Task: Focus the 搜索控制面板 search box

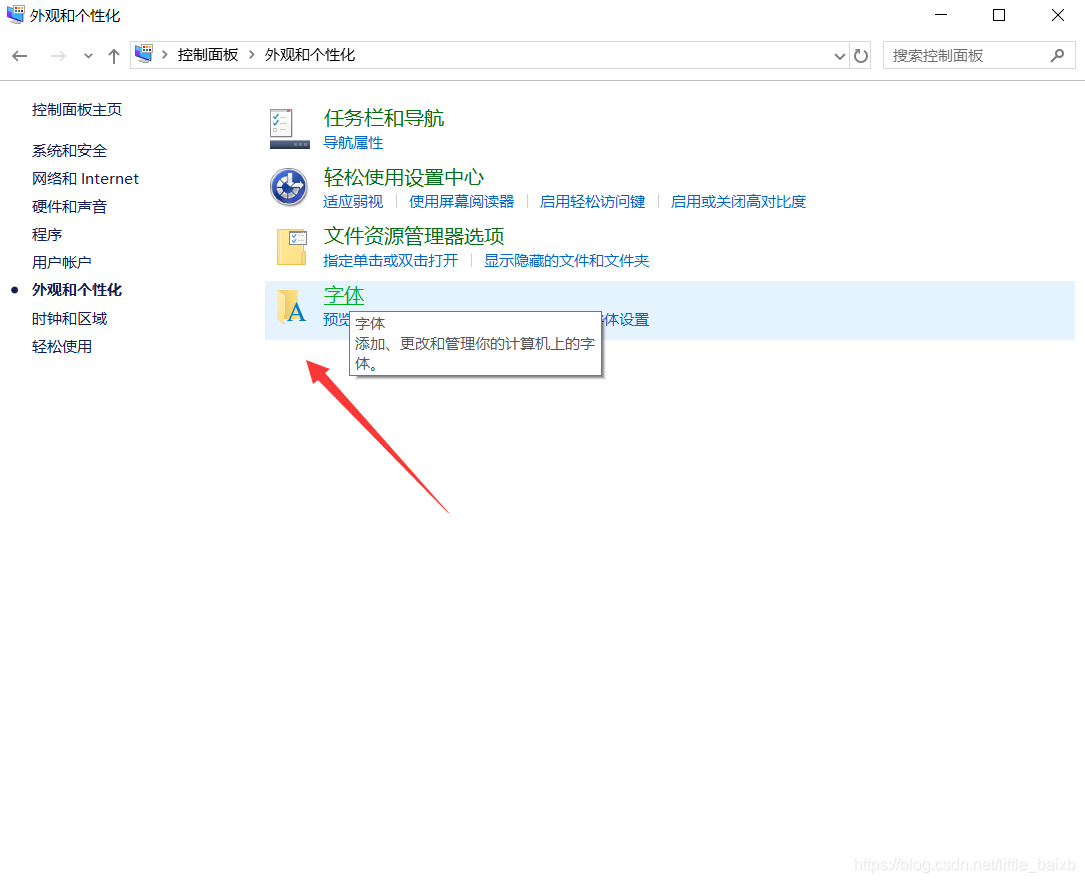Action: 978,55
